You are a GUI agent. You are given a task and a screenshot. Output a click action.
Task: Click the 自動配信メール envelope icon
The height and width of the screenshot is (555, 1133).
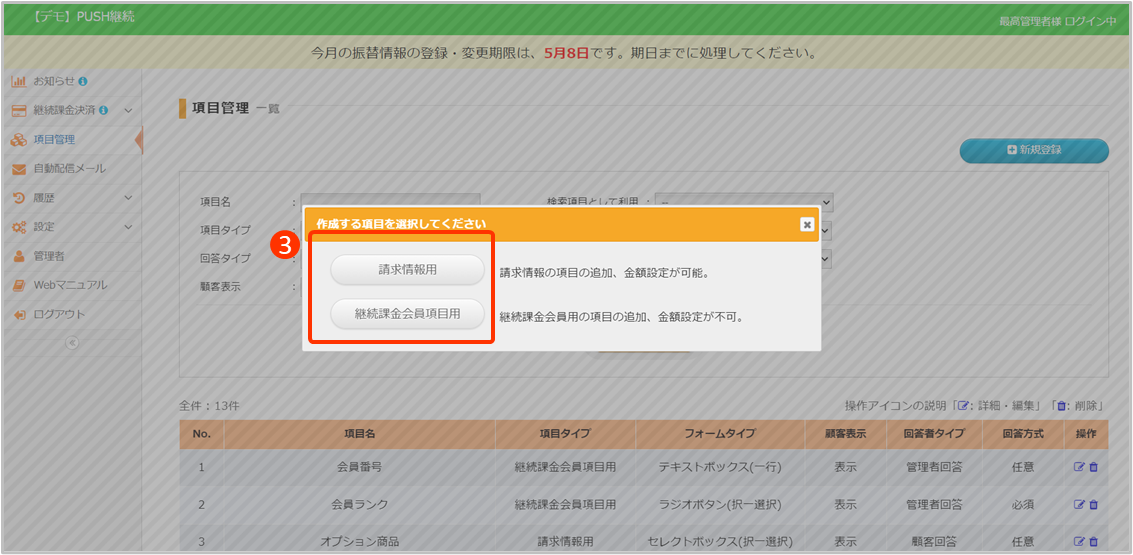[18, 169]
